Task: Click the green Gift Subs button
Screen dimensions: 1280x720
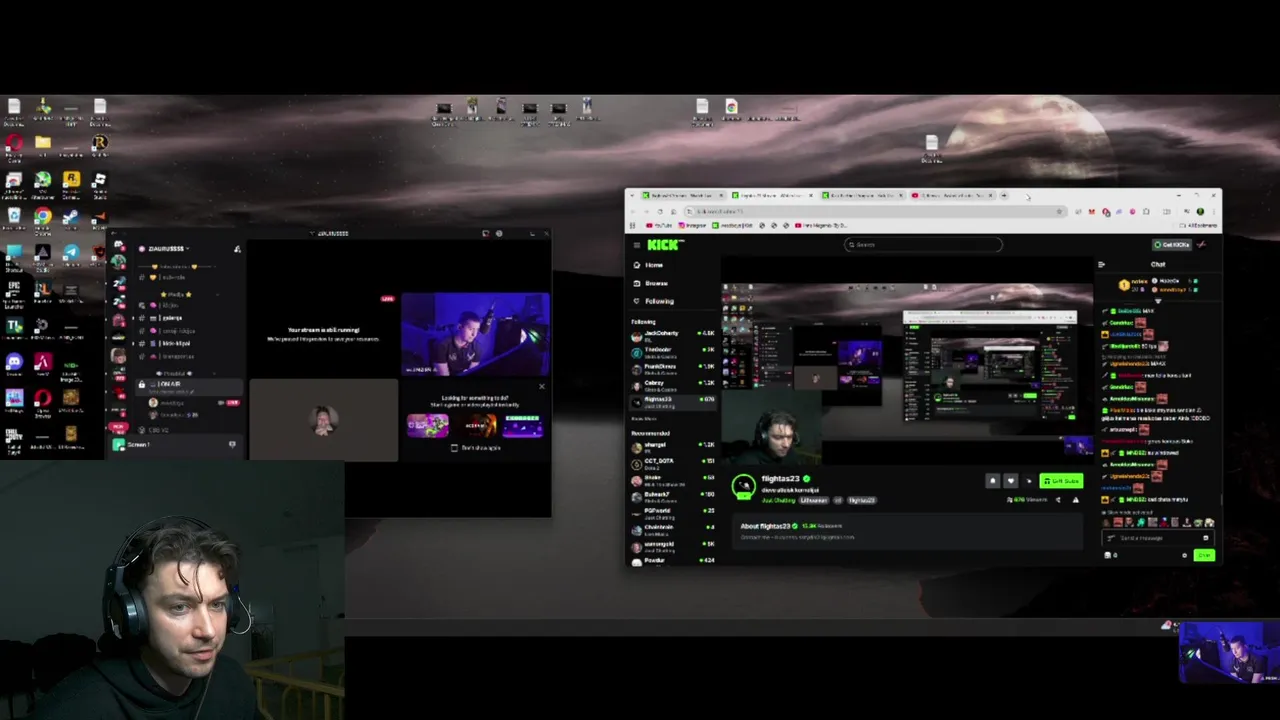Action: [1061, 481]
